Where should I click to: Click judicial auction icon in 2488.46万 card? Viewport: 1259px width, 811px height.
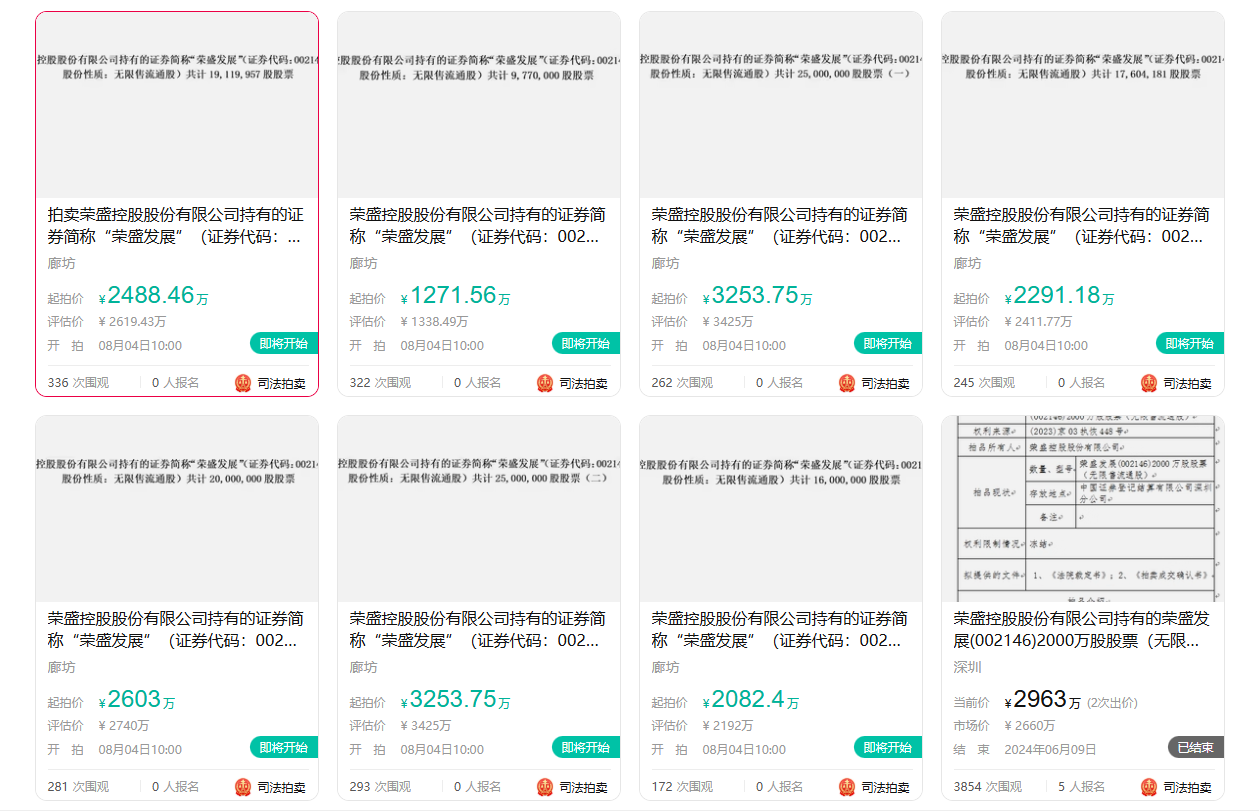tap(243, 383)
